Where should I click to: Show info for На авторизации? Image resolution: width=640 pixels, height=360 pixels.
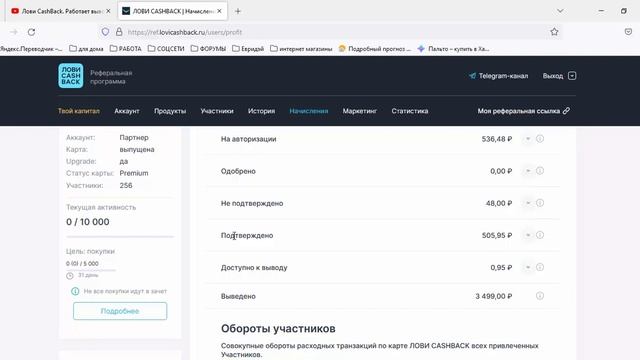[540, 139]
